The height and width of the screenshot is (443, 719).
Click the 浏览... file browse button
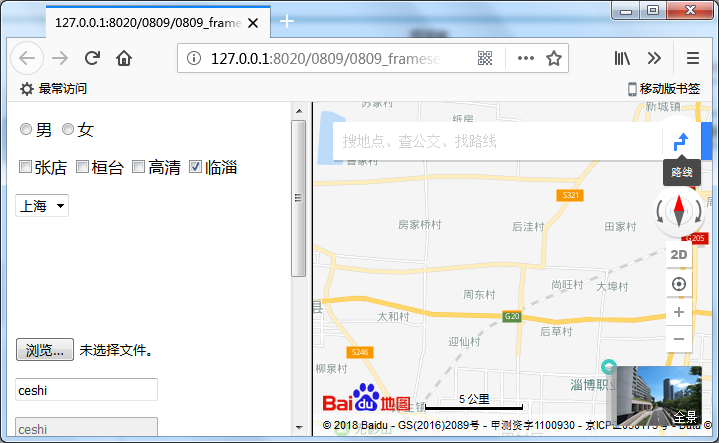tap(44, 350)
